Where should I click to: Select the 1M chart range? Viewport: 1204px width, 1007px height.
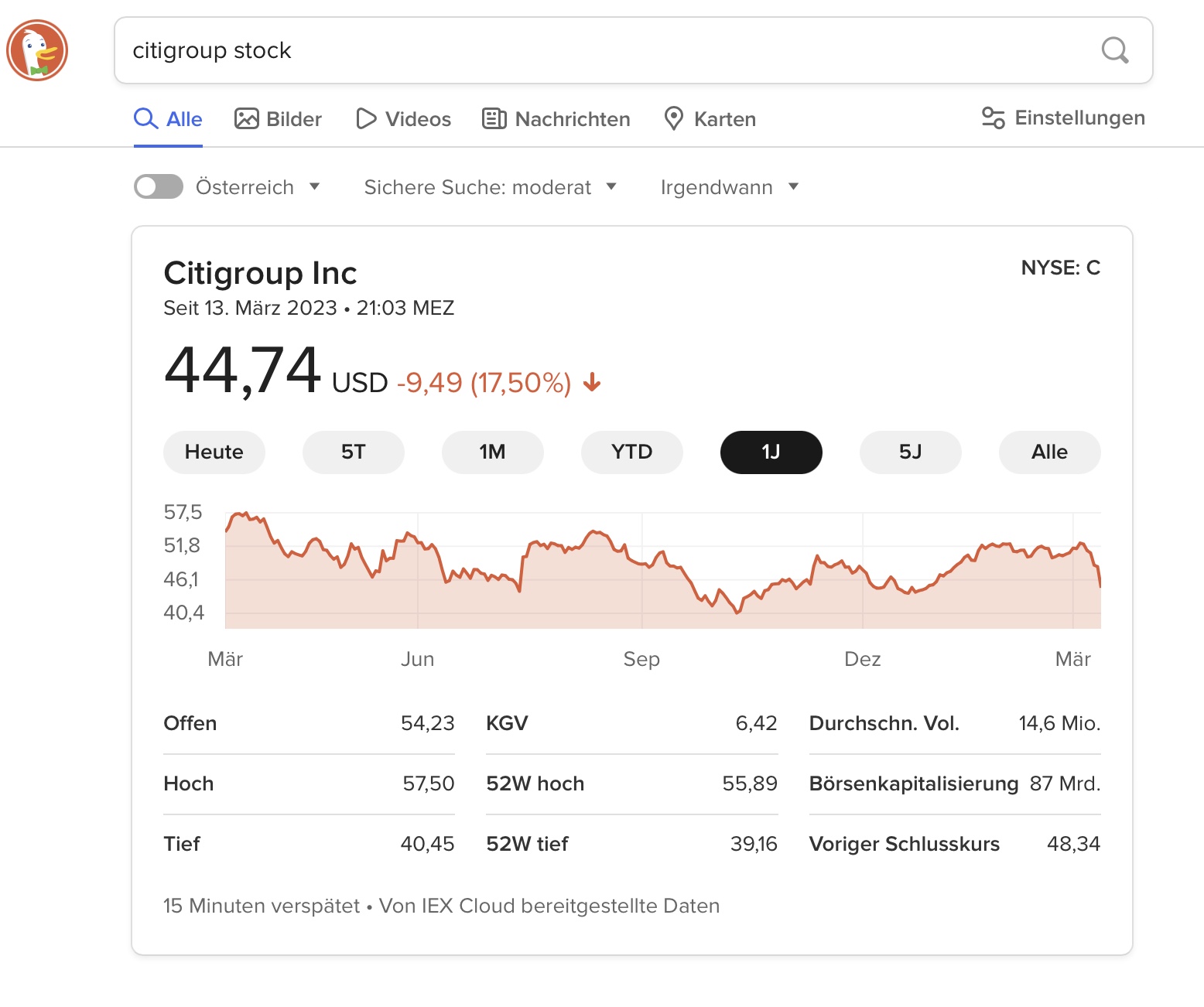coord(493,452)
